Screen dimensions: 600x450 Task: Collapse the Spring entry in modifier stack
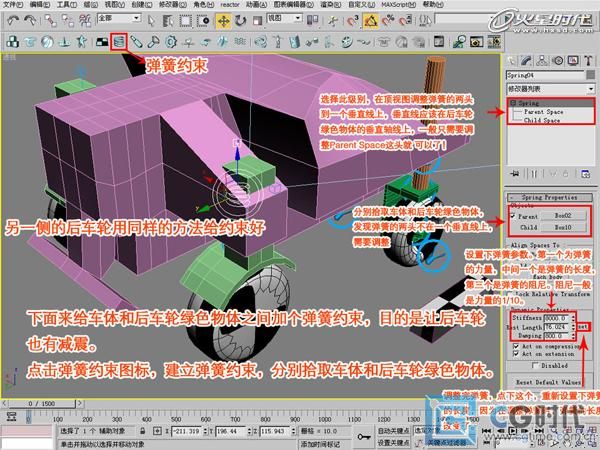pyautogui.click(x=513, y=103)
